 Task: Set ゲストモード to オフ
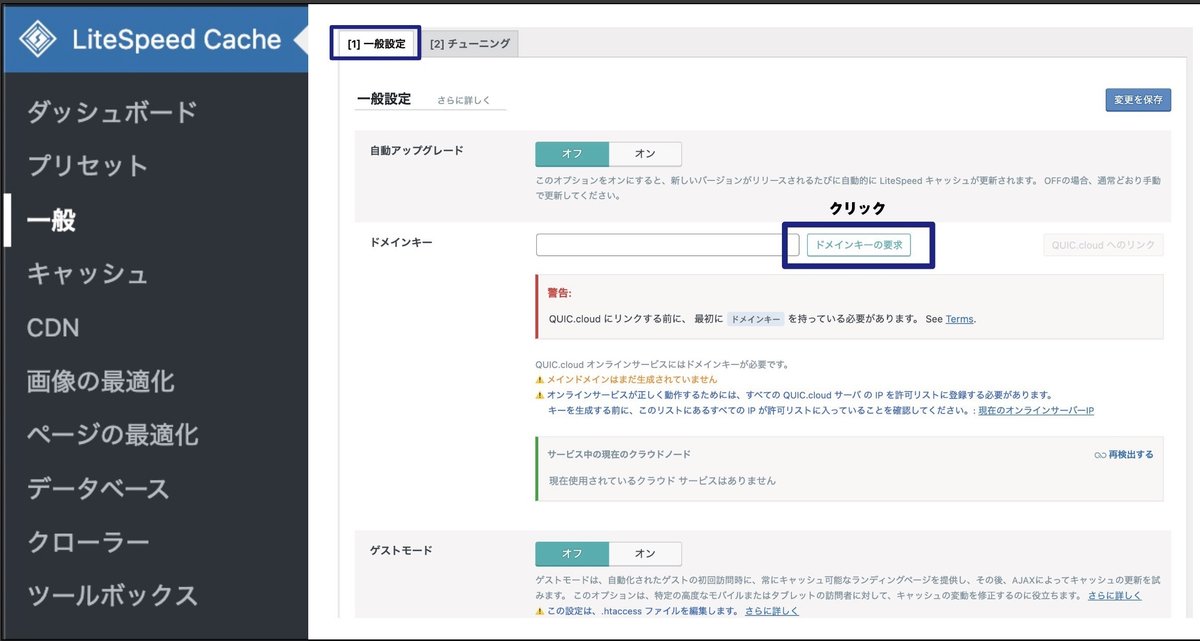tap(572, 554)
